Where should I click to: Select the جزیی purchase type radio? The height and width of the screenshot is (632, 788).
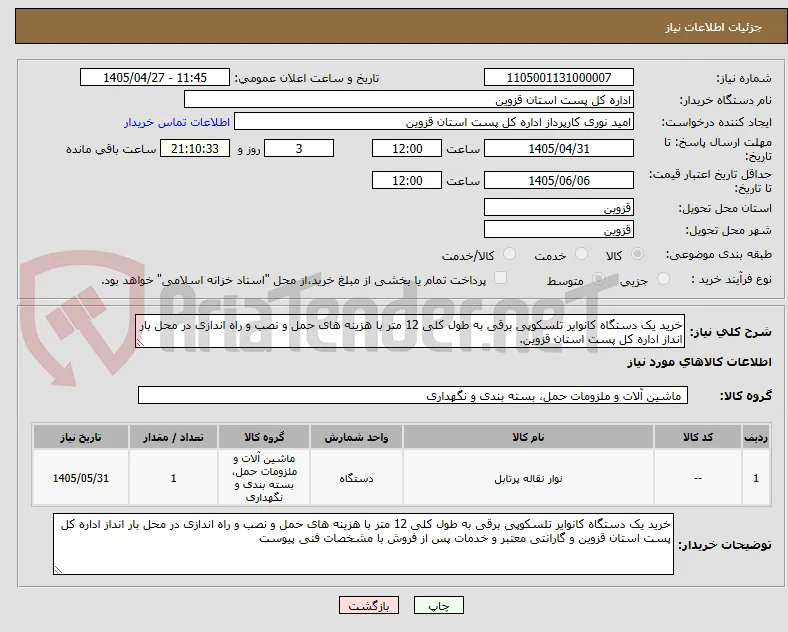pos(663,279)
